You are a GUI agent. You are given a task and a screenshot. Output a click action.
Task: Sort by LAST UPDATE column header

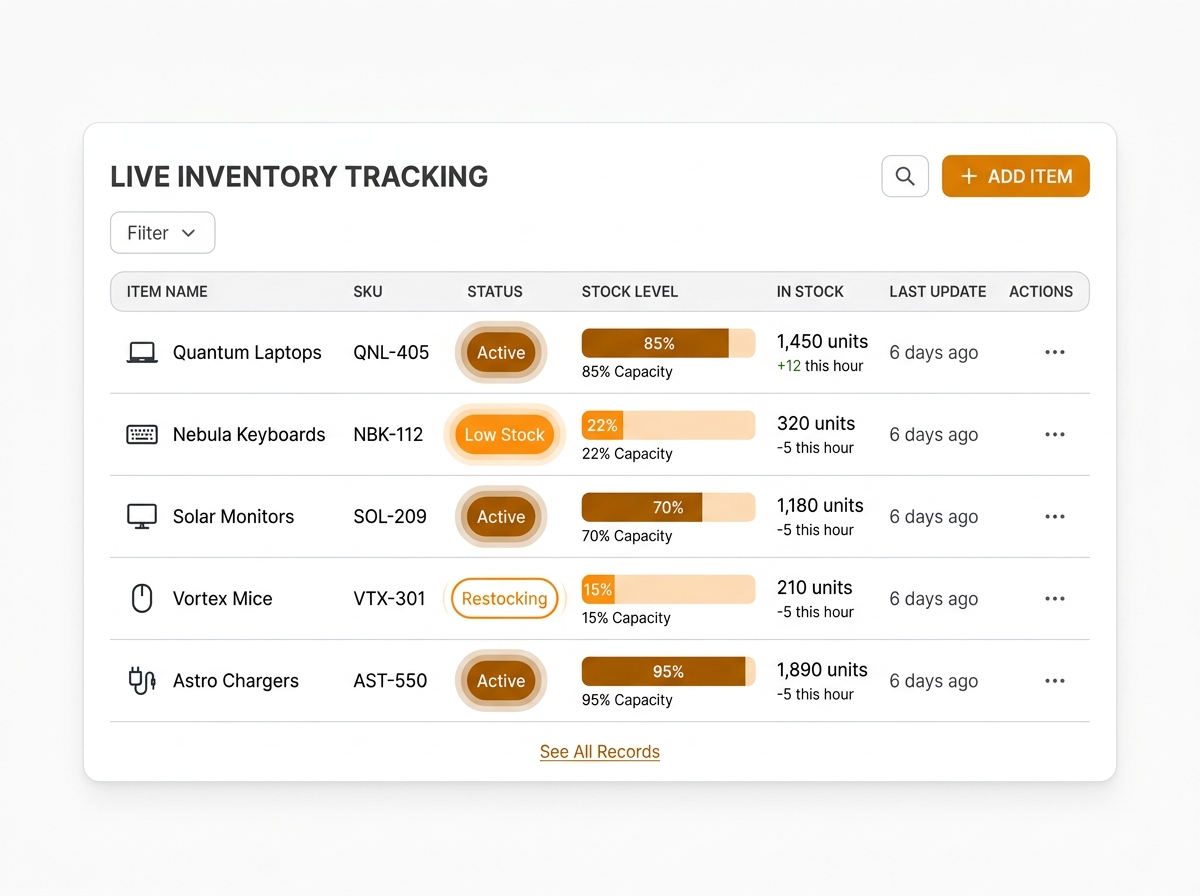[938, 292]
